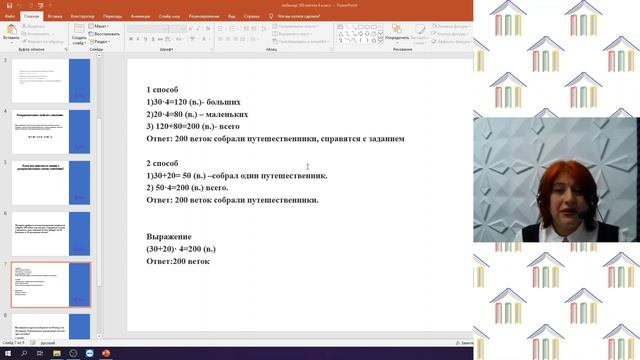
Task: Click the Decrease Font Size icon
Action: (x=198, y=29)
